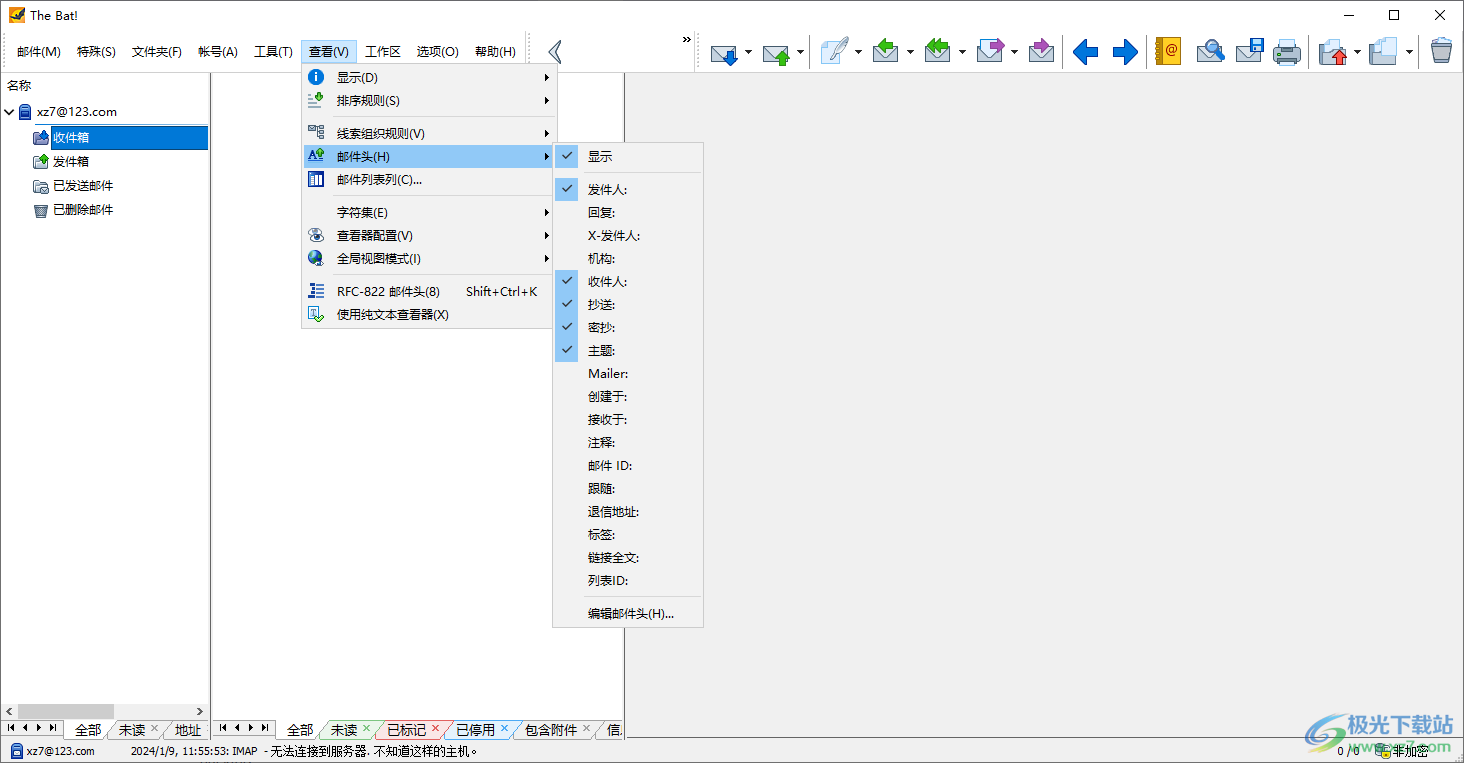Click the reply with green arrow icon
The image size is (1464, 763).
(x=885, y=50)
